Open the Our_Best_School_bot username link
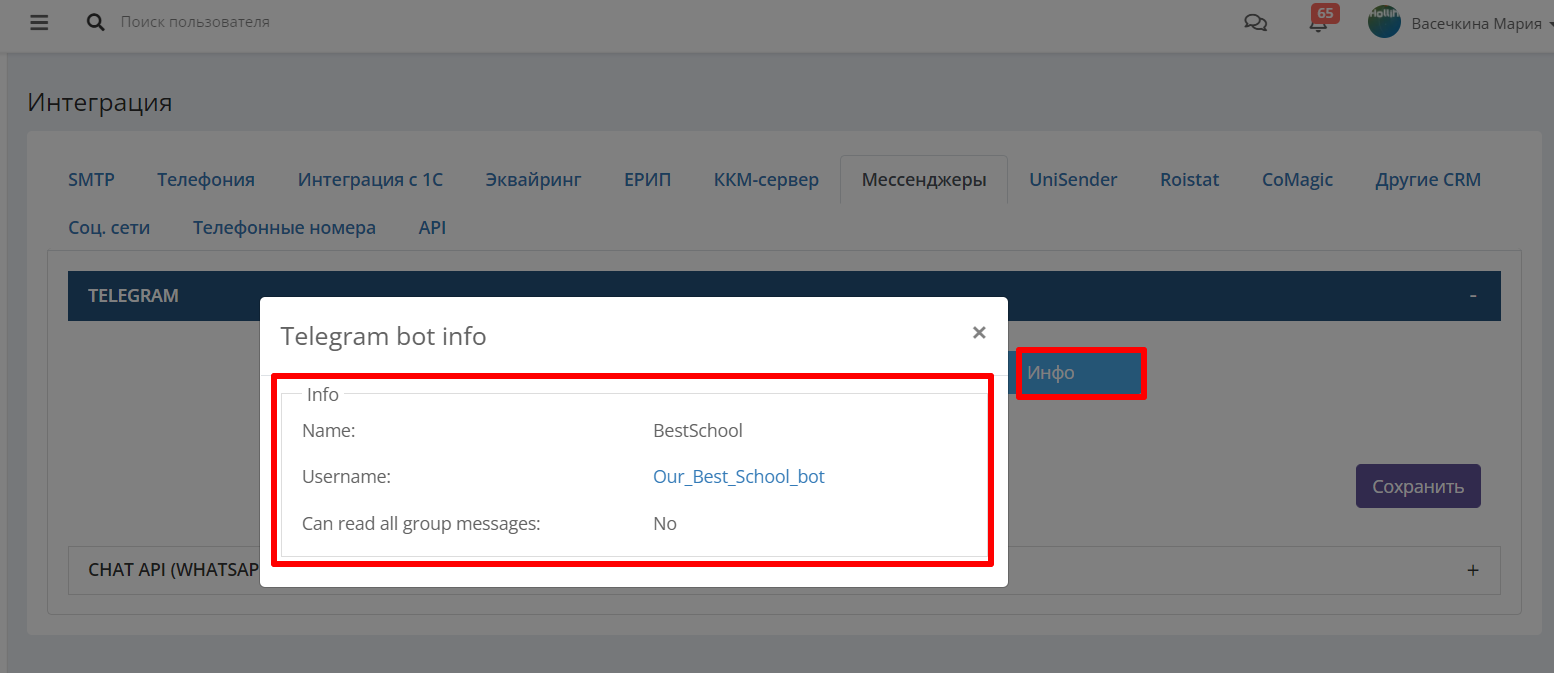 click(x=739, y=477)
